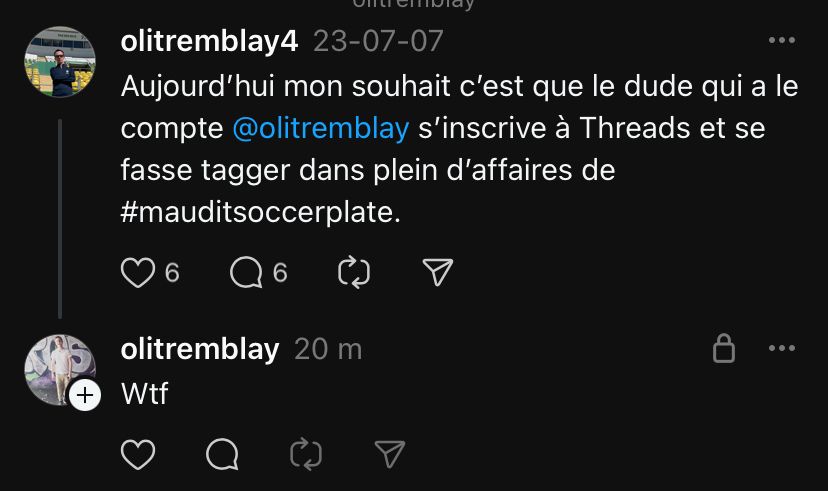Viewport: 828px width, 491px height.
Task: Share the "Wtf" reply
Action: click(390, 454)
